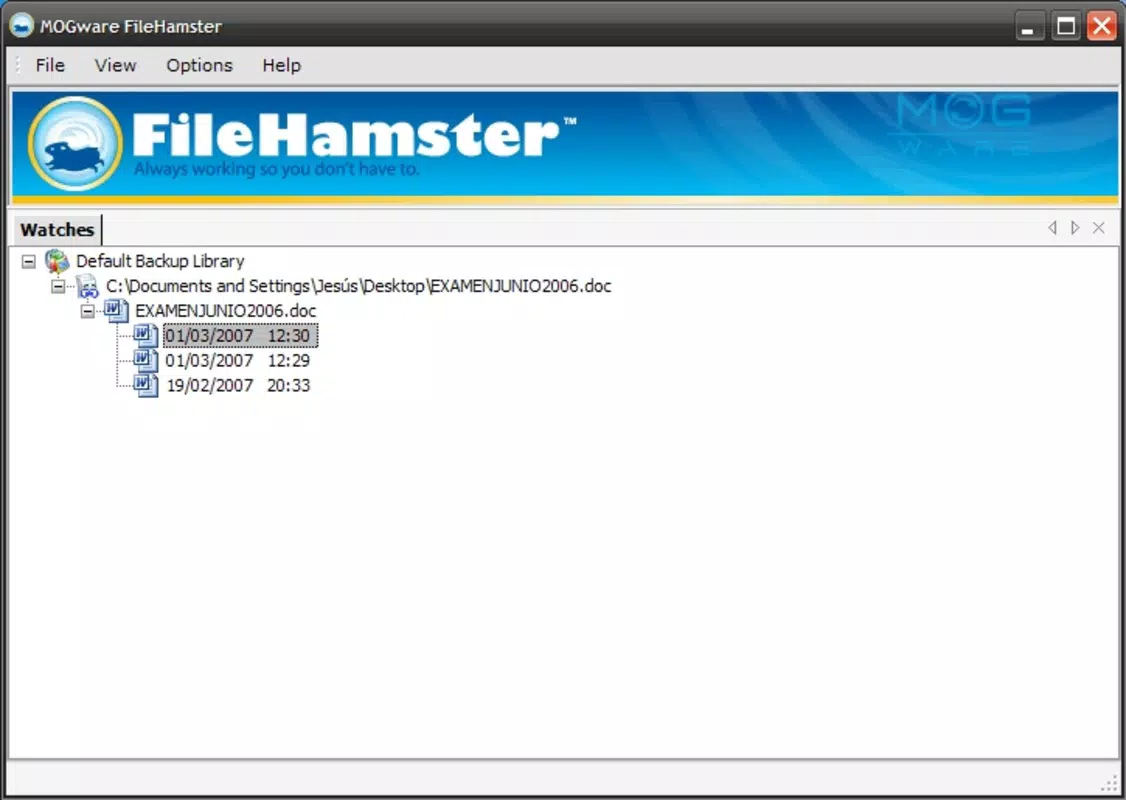Viewport: 1126px width, 800px height.
Task: Select revision 01/03/2007 12:29
Action: (238, 361)
